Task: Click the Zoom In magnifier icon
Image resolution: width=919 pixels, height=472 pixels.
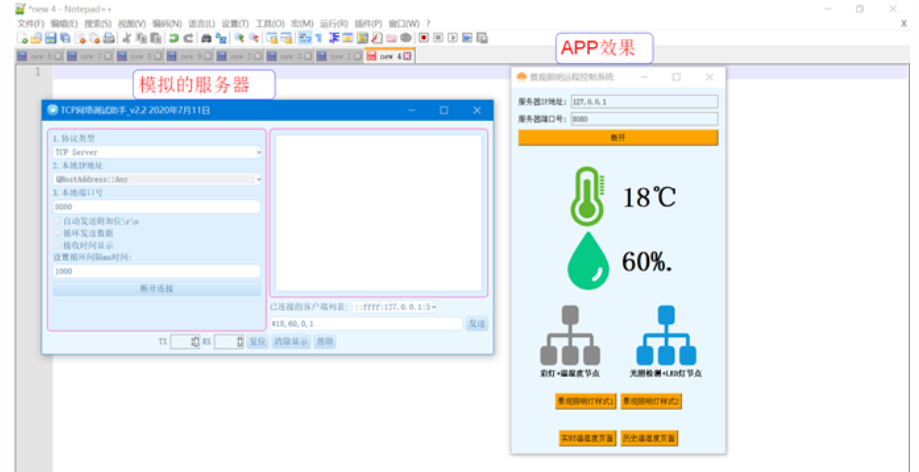Action: coord(239,38)
